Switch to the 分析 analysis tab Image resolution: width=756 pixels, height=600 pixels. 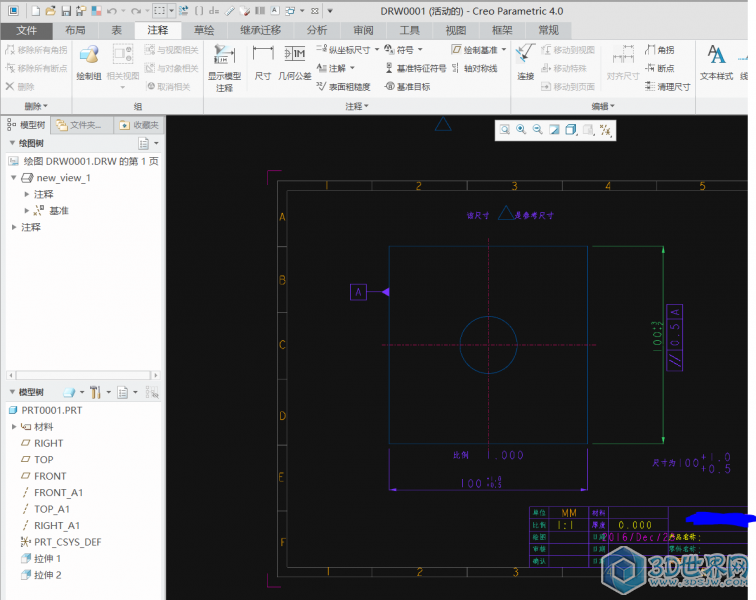point(317,30)
